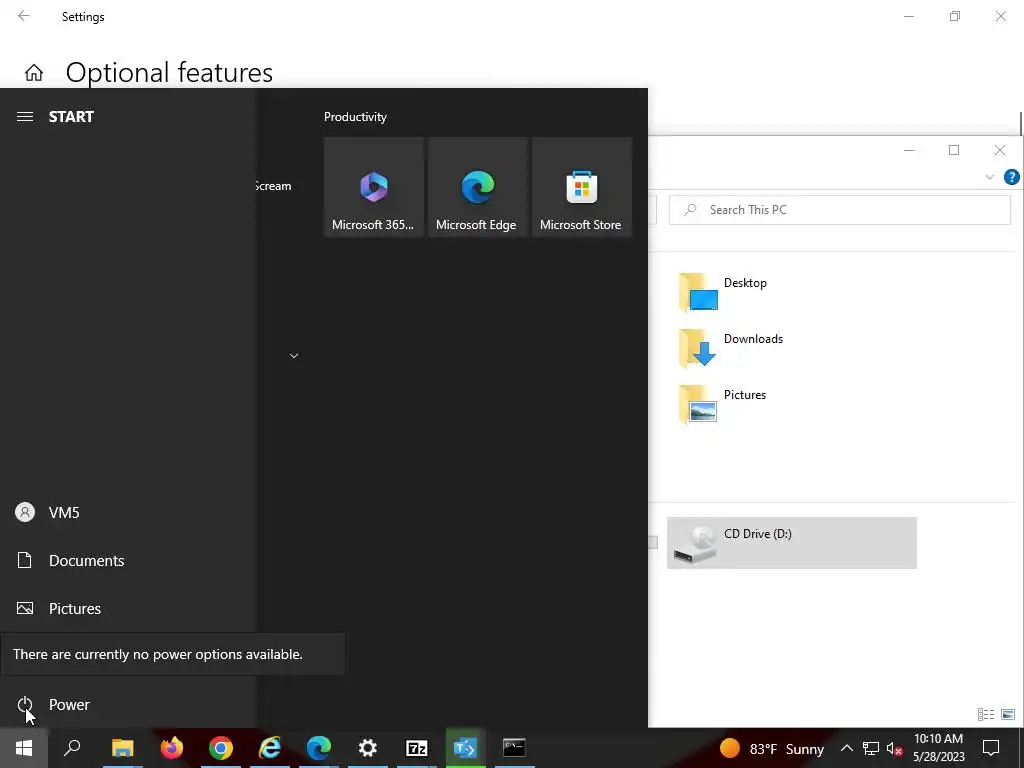Switch to the active blue taskbar app
Viewport: 1024px width, 768px height.
pos(466,748)
